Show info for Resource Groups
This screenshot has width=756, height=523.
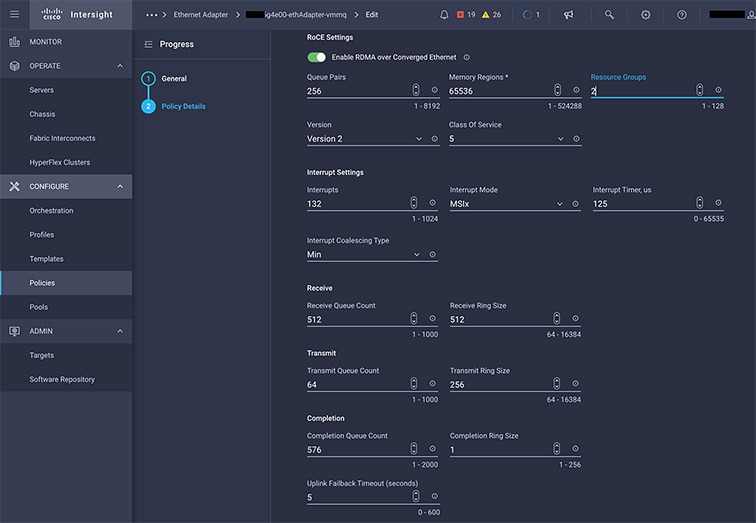tap(718, 90)
